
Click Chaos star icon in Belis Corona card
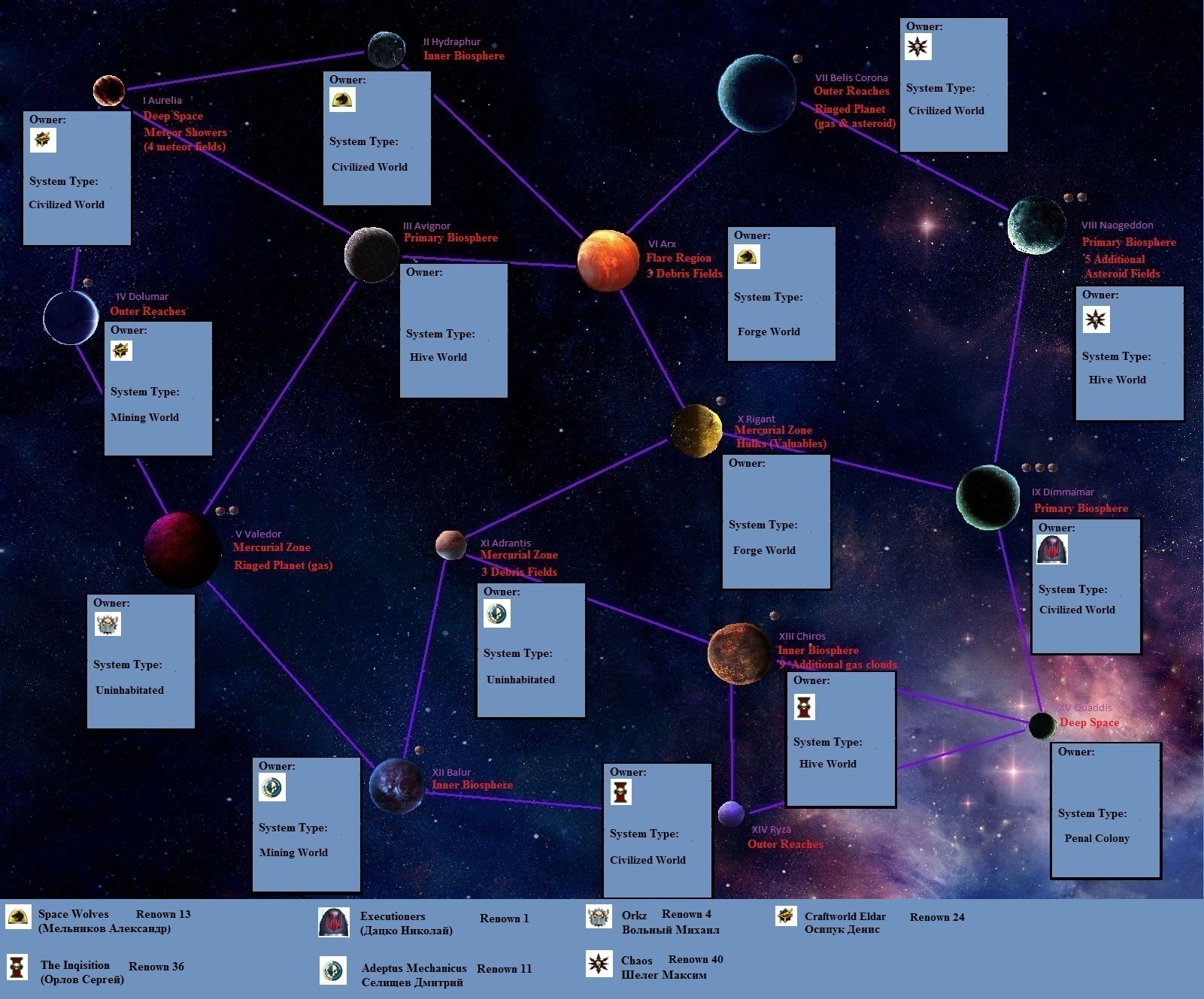(x=918, y=47)
